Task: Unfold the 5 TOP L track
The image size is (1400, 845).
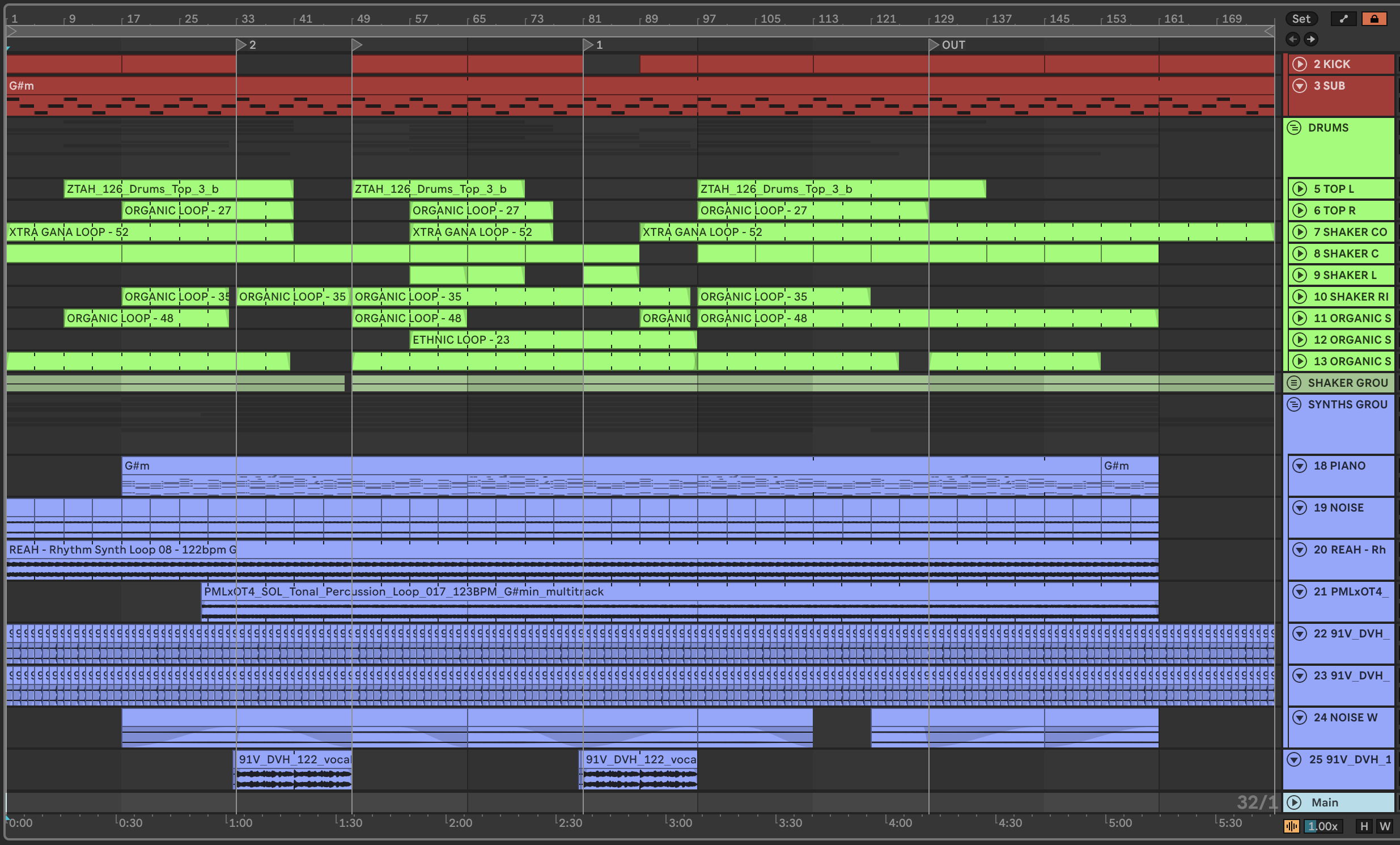Action: 1300,189
